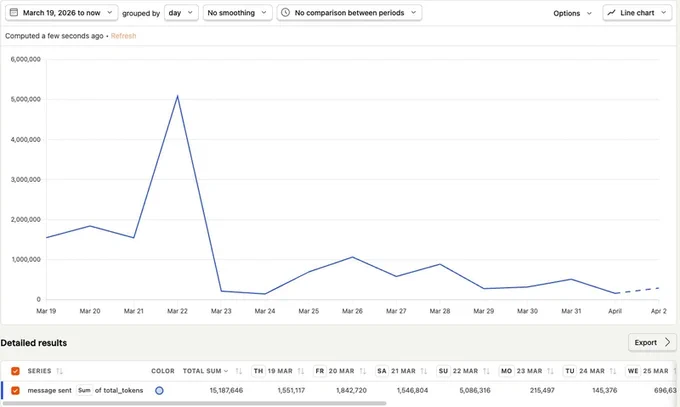This screenshot has height=407, width=680.
Task: Open the date range dropdown March 19, 2026 to now
Action: point(62,13)
